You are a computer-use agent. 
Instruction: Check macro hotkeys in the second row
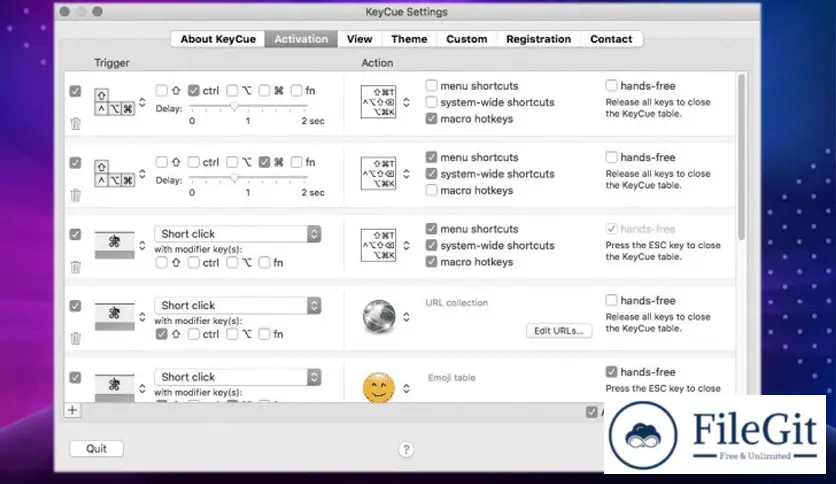pyautogui.click(x=431, y=190)
